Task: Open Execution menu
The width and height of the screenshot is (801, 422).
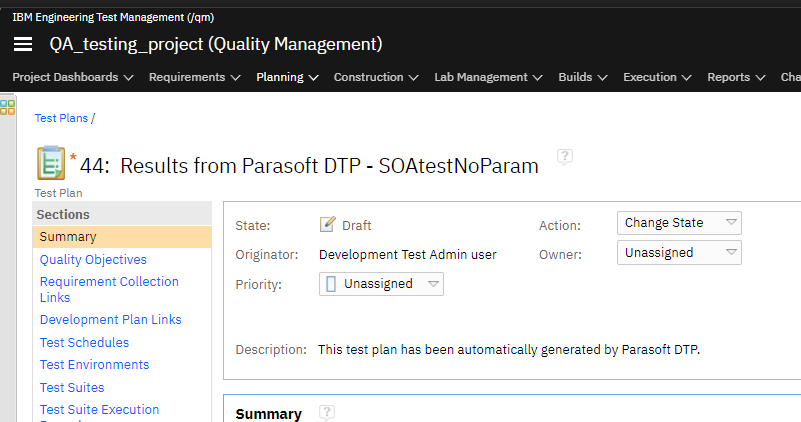Action: 657,77
